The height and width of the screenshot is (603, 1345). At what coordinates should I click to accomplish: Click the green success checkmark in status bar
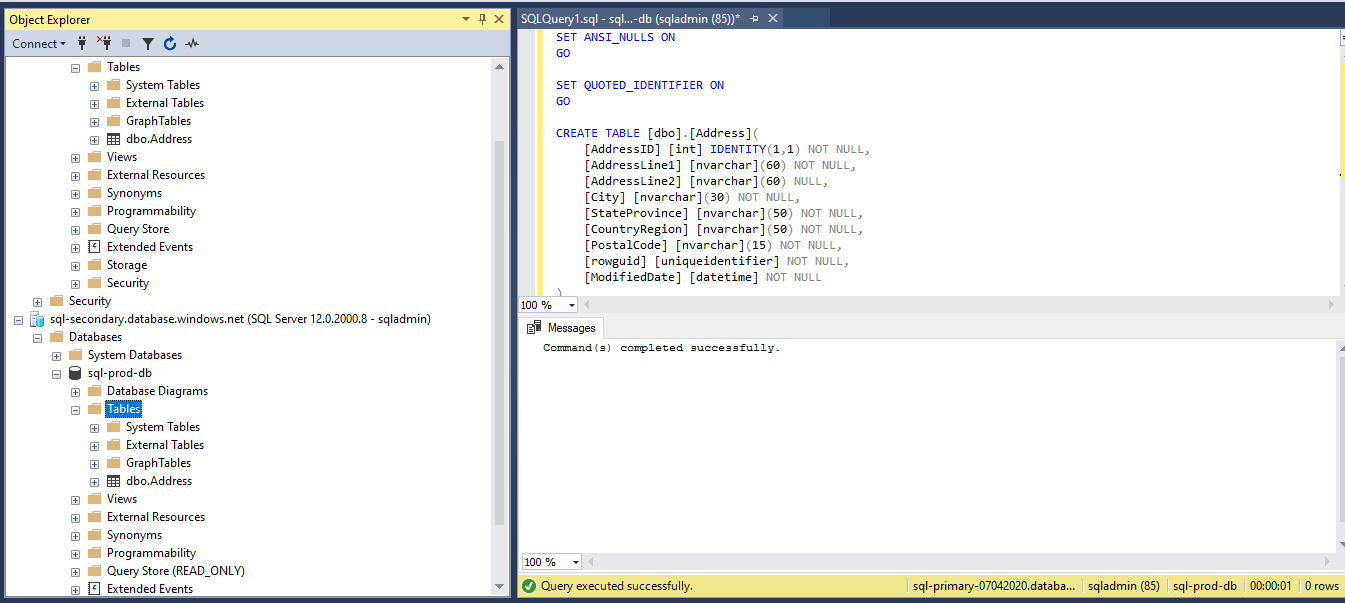click(x=529, y=586)
